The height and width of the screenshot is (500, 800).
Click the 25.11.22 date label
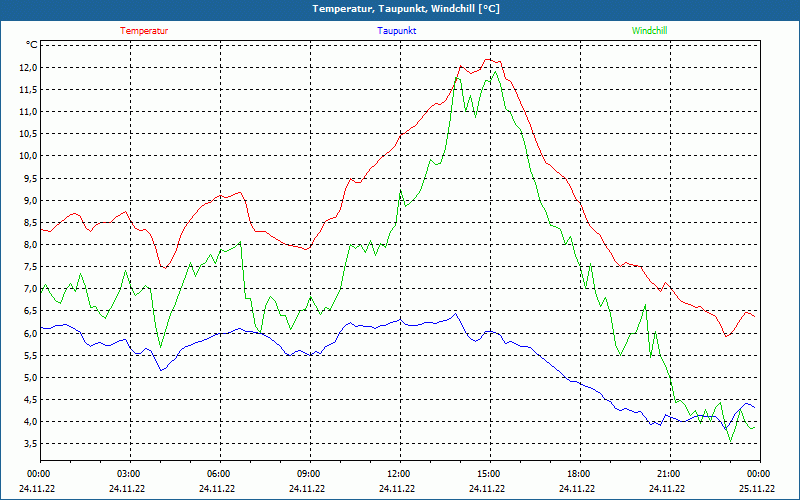[757, 488]
